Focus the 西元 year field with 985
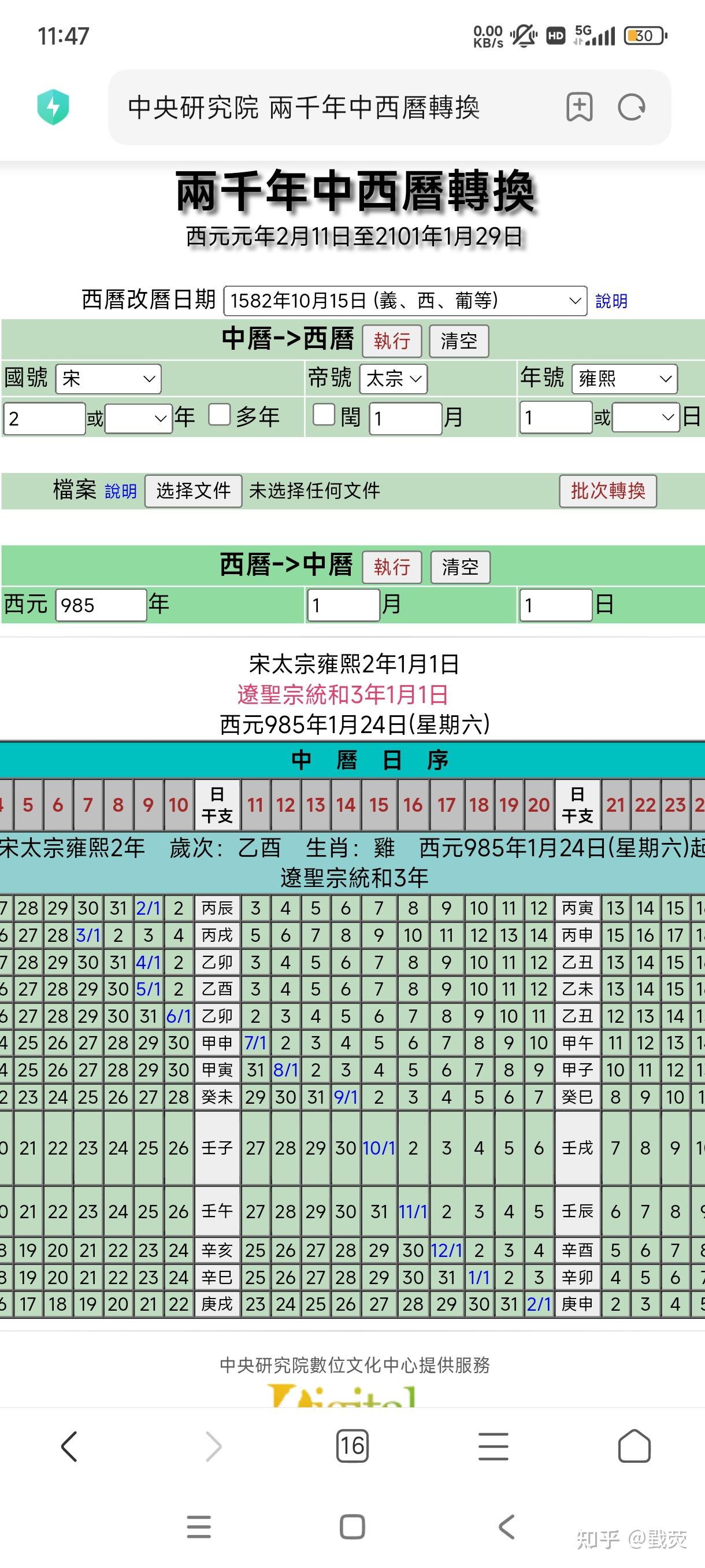The height and width of the screenshot is (1568, 705). [101, 605]
